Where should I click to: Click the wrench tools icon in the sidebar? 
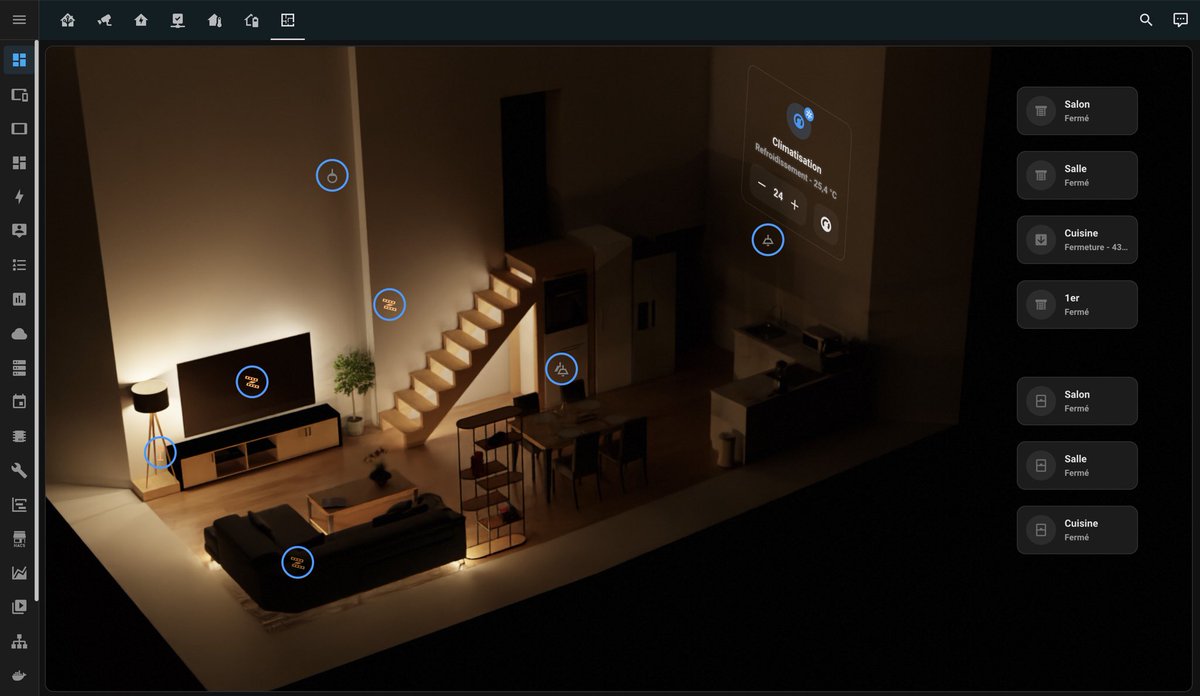(x=18, y=470)
